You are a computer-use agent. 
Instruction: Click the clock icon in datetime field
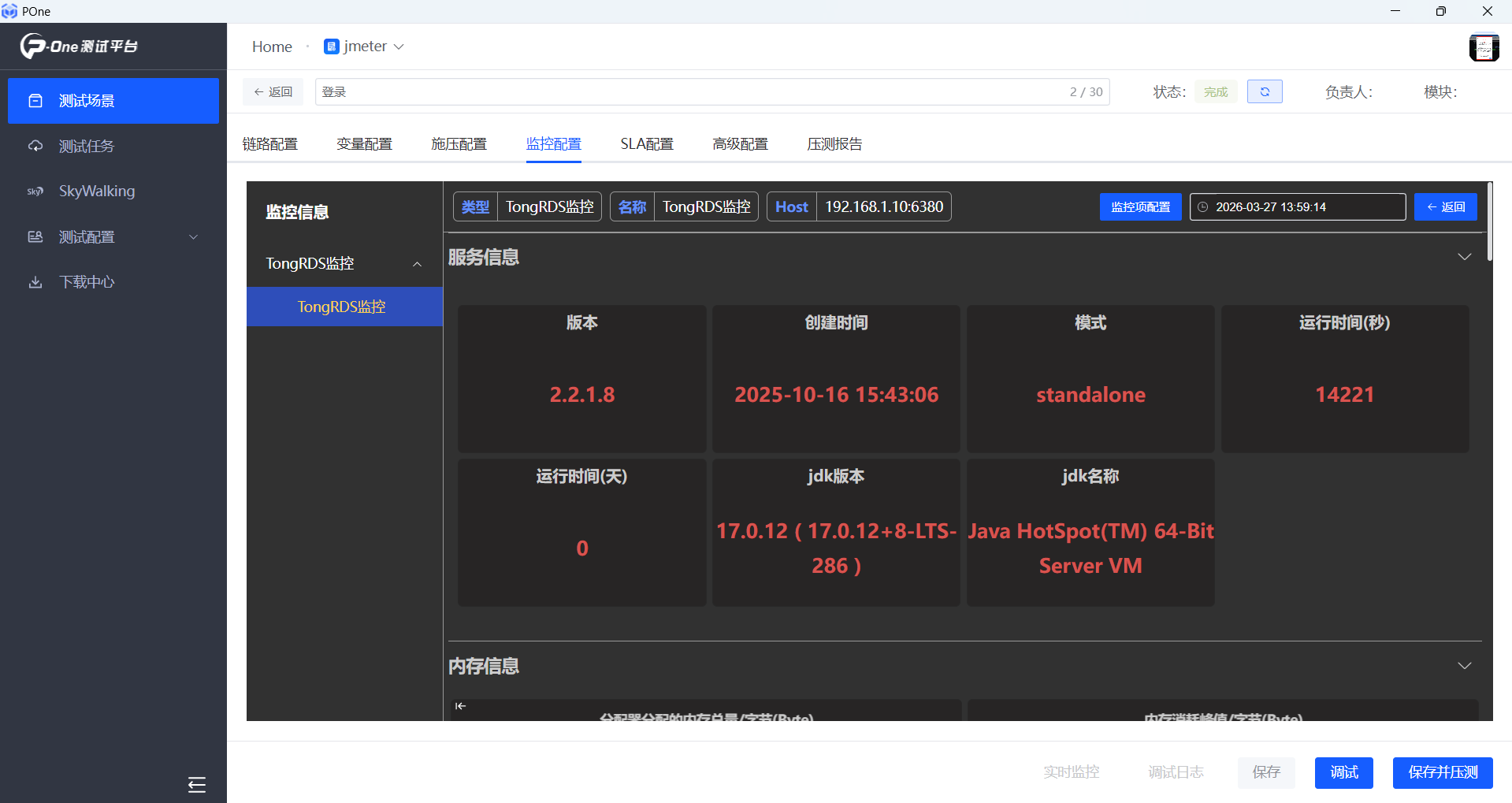pyautogui.click(x=1203, y=207)
